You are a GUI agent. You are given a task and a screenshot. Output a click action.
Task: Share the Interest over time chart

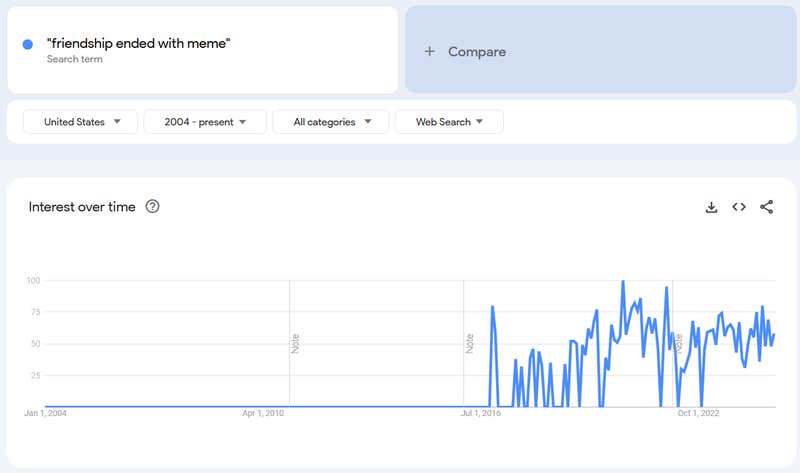point(767,207)
